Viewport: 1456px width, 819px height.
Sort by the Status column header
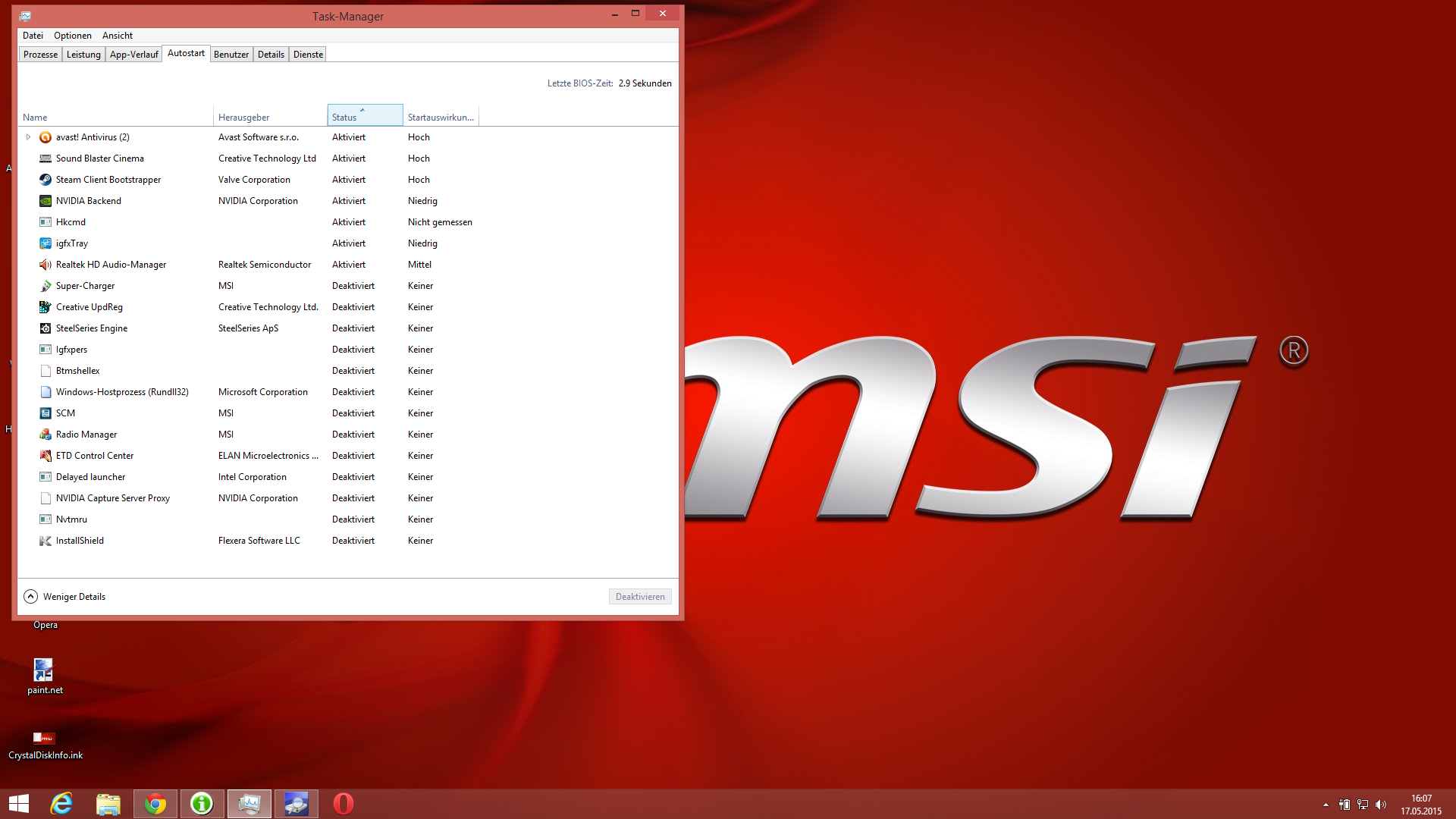coord(365,117)
